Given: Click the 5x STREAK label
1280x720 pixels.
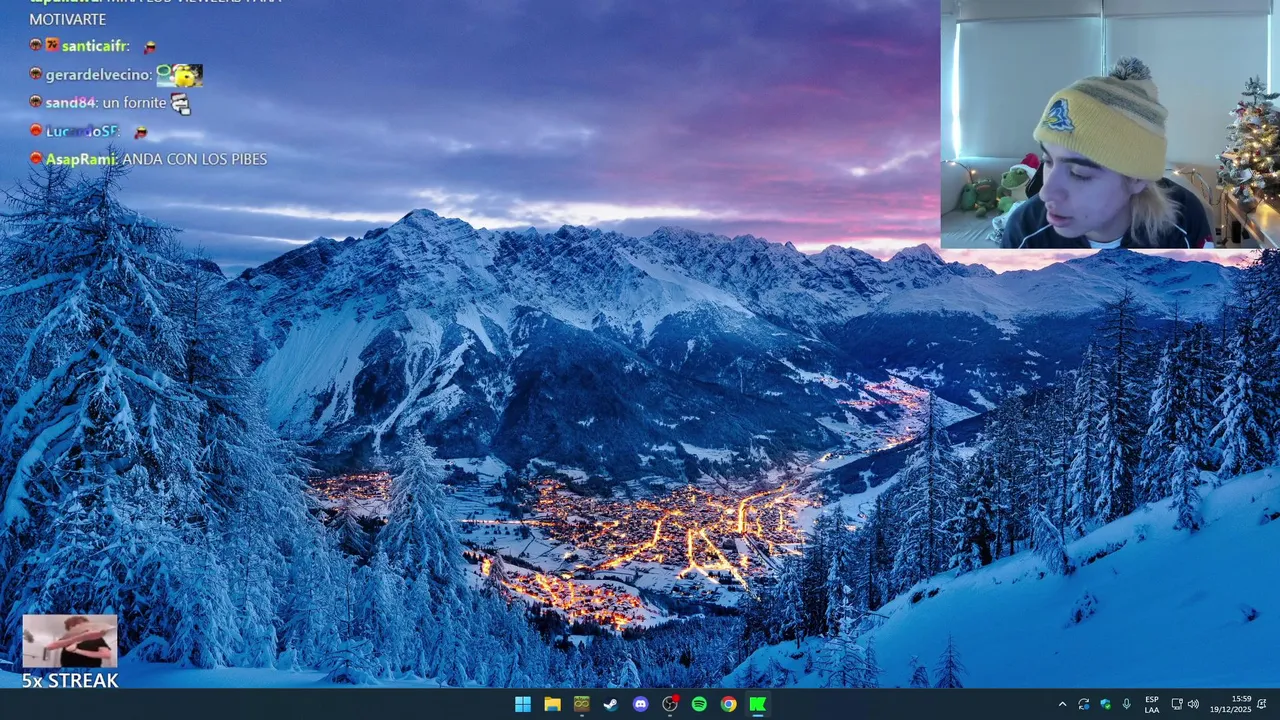Looking at the screenshot, I should point(70,681).
